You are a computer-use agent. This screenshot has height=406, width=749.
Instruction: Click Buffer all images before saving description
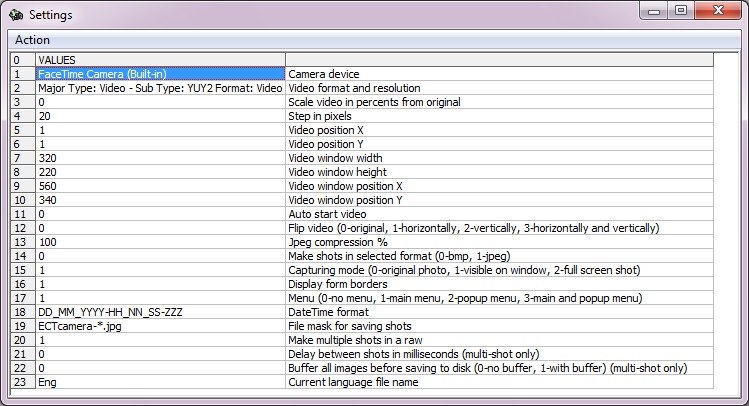point(499,368)
